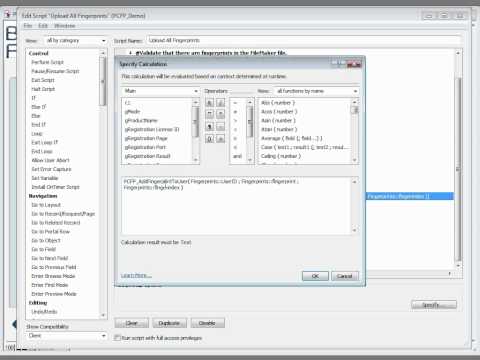
Task: Select Atan ( number ) function
Action: 279,129
